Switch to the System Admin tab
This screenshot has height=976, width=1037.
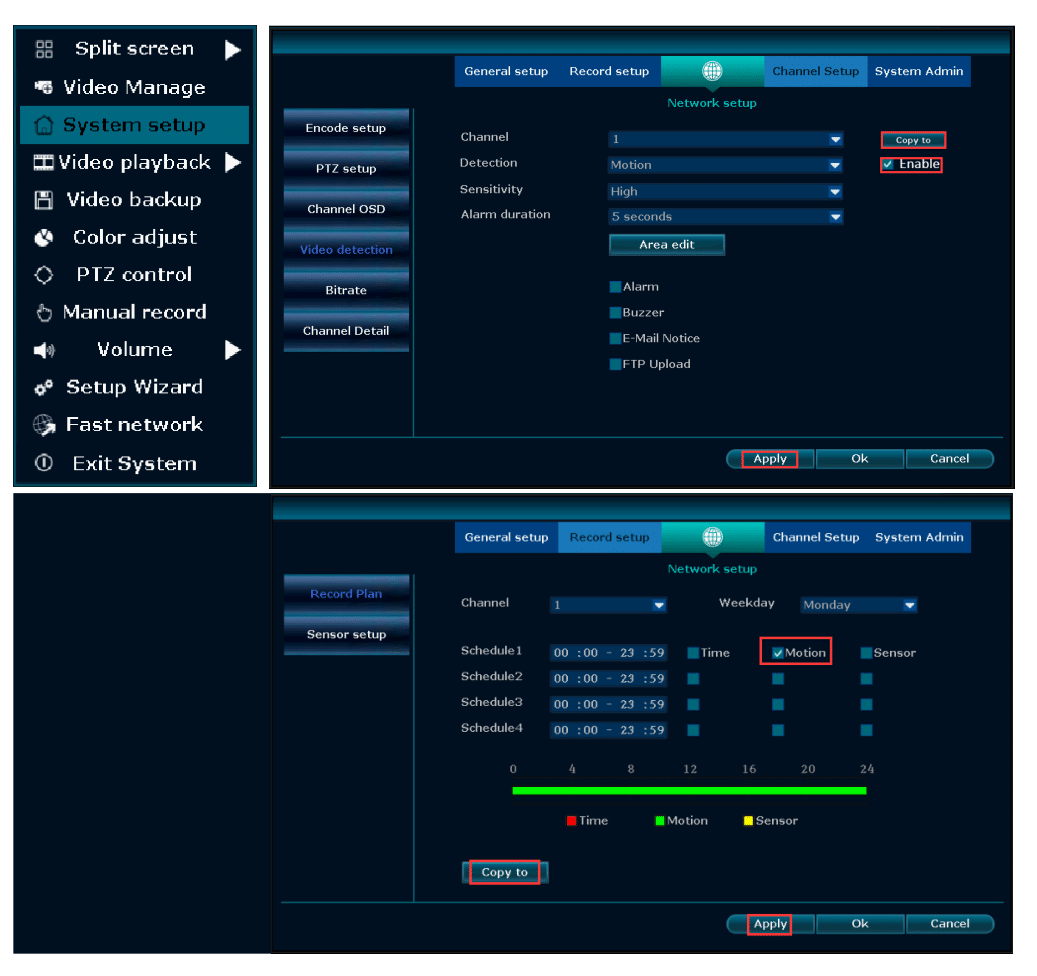918,70
